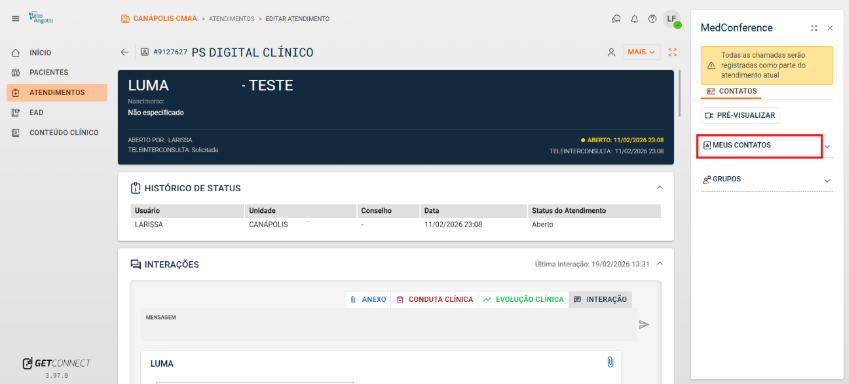Send the message with arrow icon

(644, 324)
